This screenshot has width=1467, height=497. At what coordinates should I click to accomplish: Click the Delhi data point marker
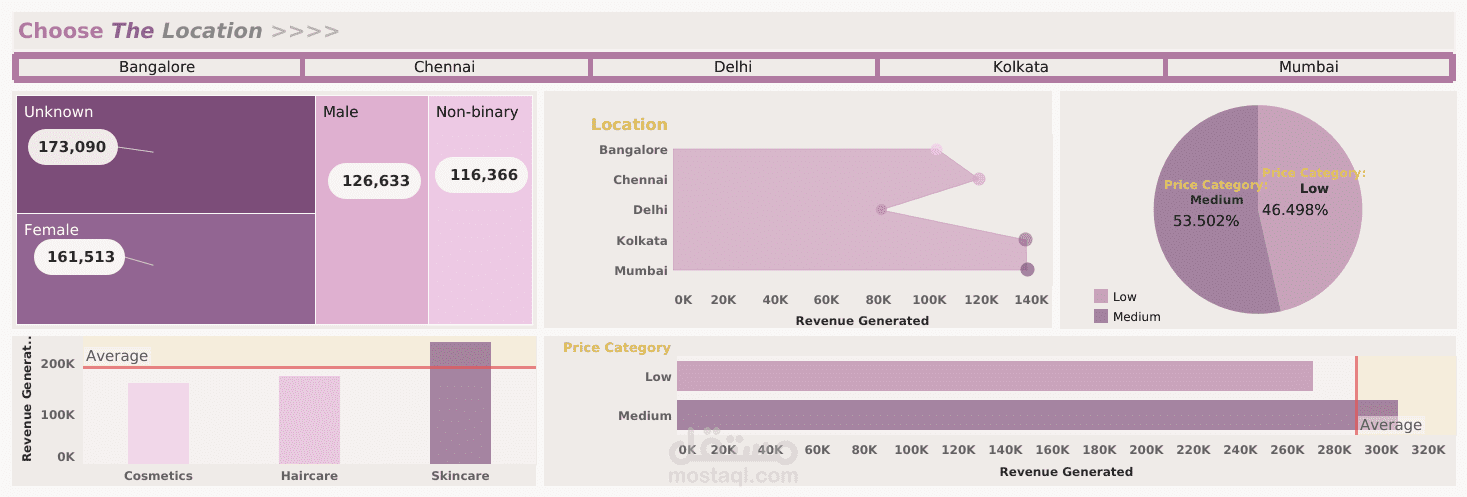881,210
